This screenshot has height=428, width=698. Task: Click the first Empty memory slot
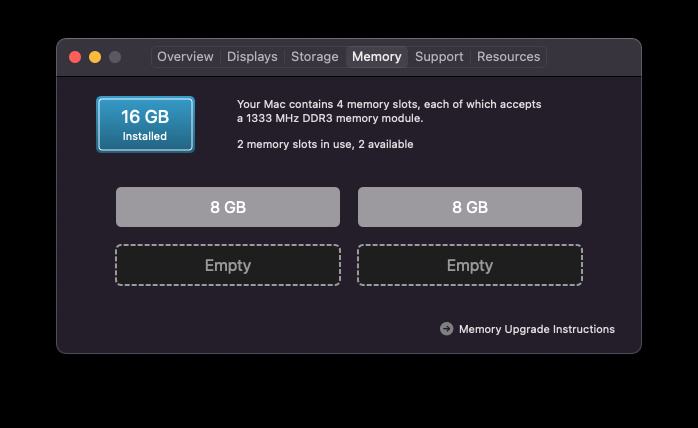pos(228,265)
